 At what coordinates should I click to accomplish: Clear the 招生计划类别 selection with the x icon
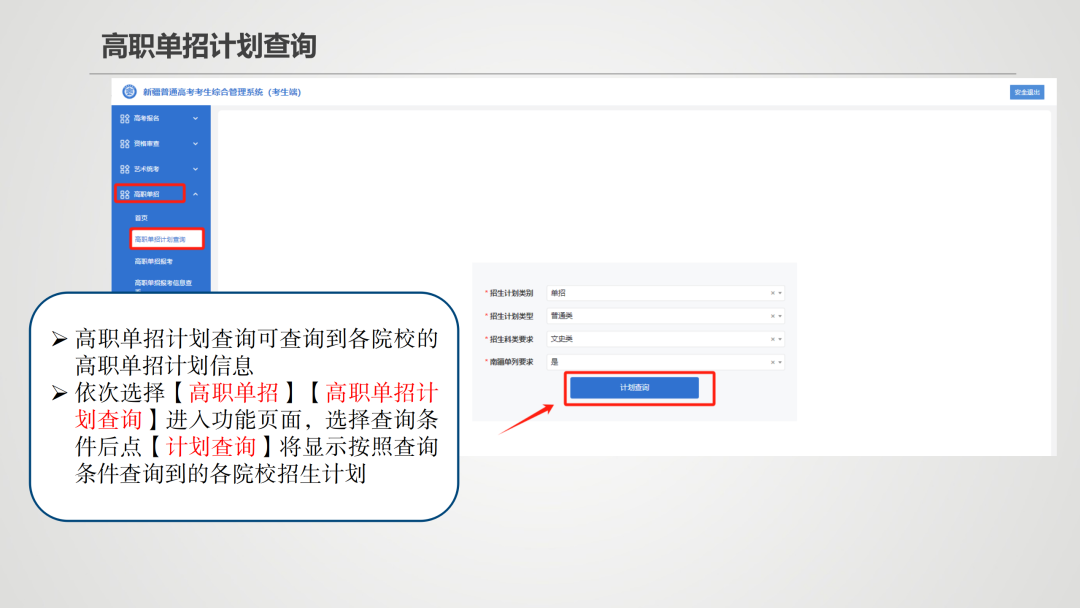(771, 293)
